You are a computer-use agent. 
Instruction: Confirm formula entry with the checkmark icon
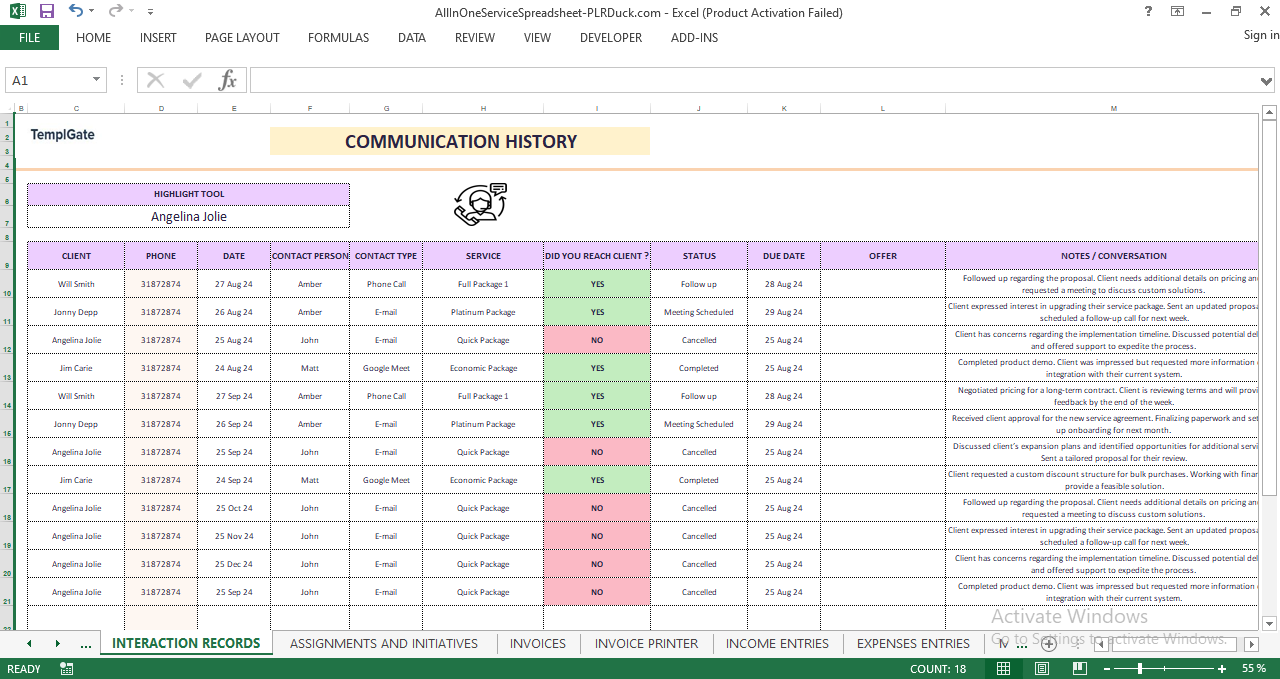click(x=192, y=80)
